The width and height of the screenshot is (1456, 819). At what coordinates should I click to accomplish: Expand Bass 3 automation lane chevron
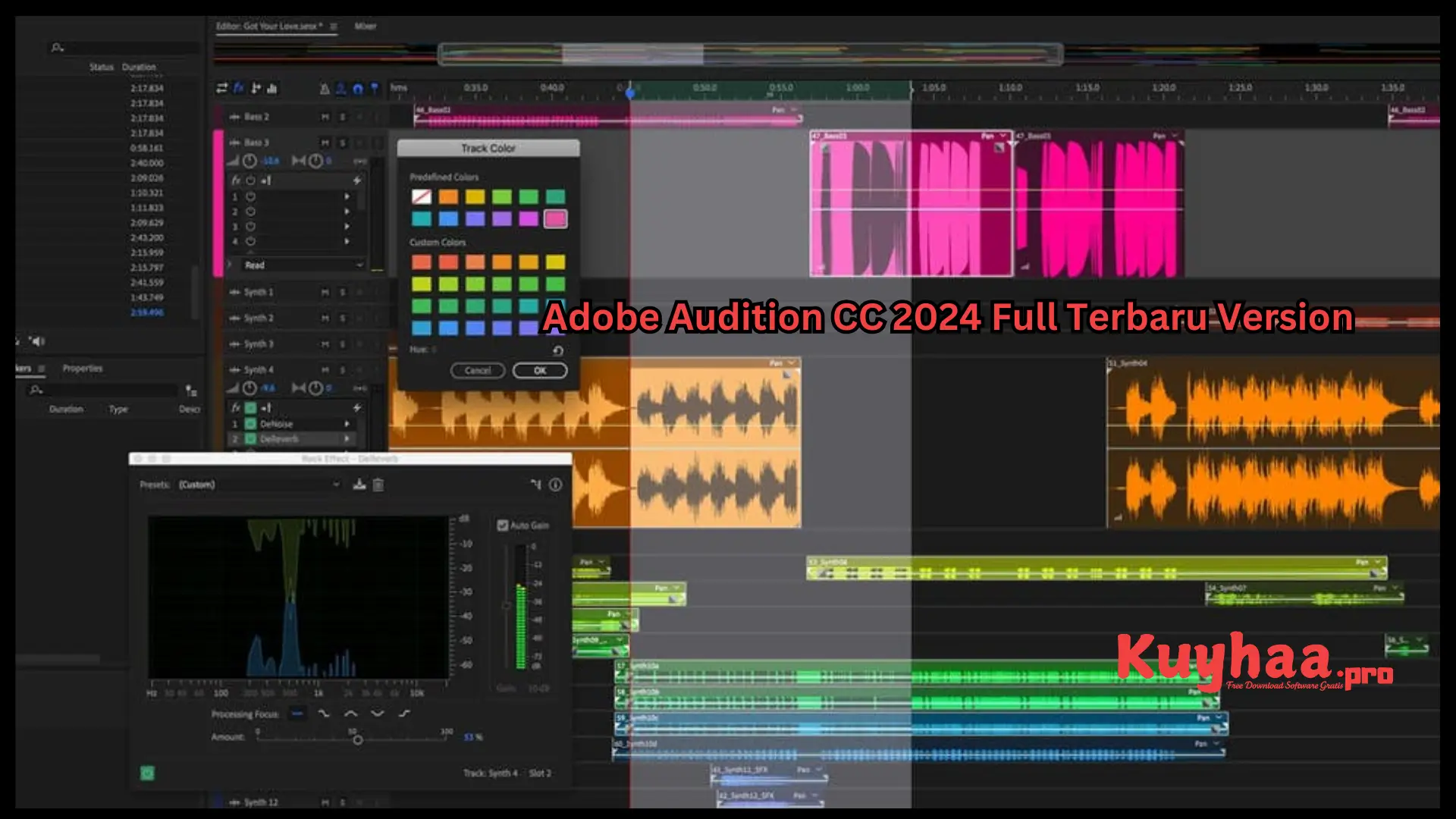(x=230, y=265)
